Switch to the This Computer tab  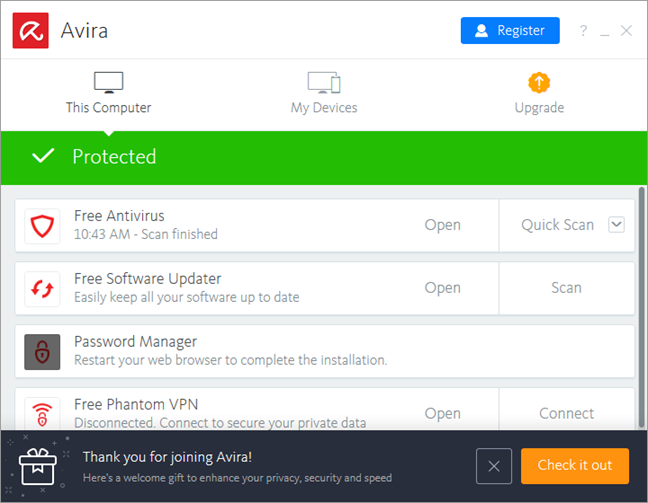point(109,93)
